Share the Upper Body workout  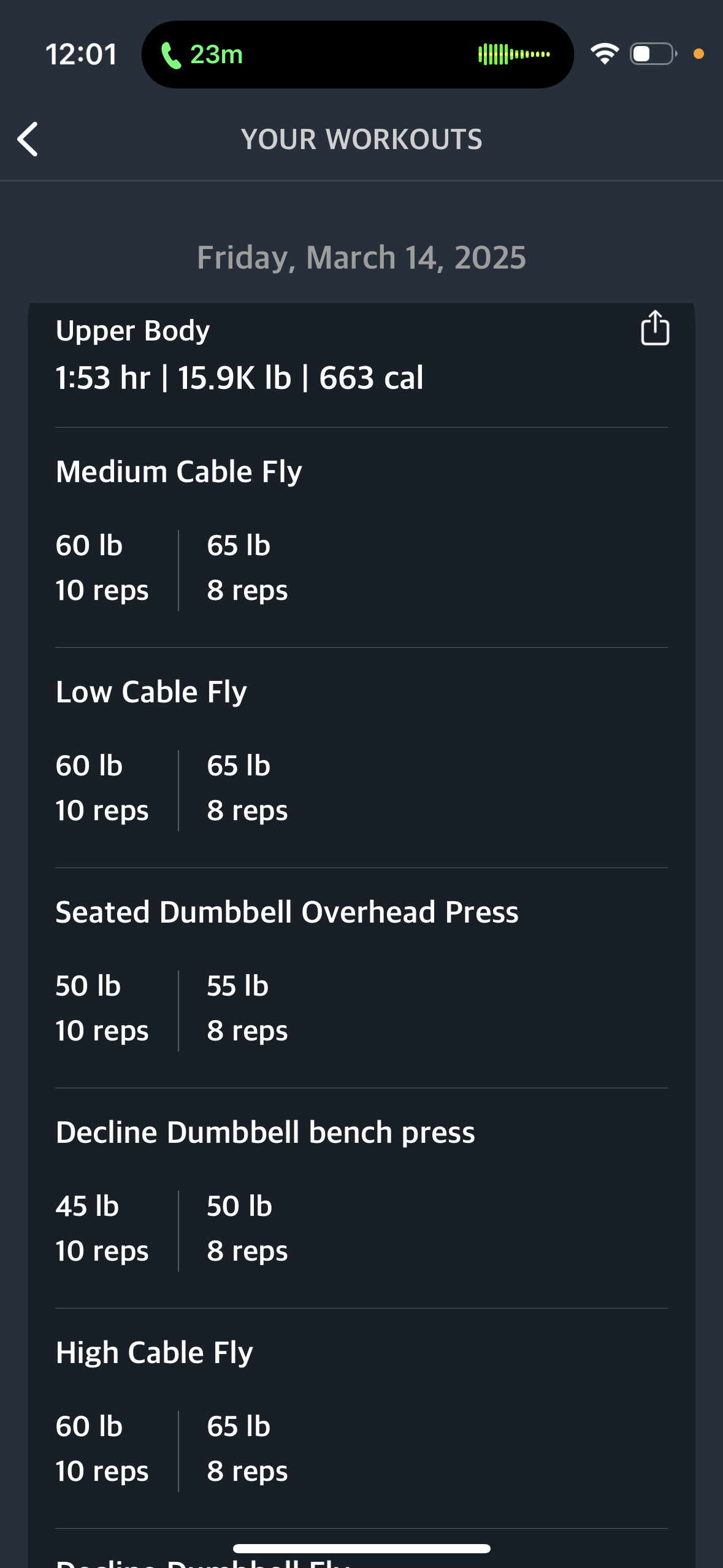pos(654,328)
